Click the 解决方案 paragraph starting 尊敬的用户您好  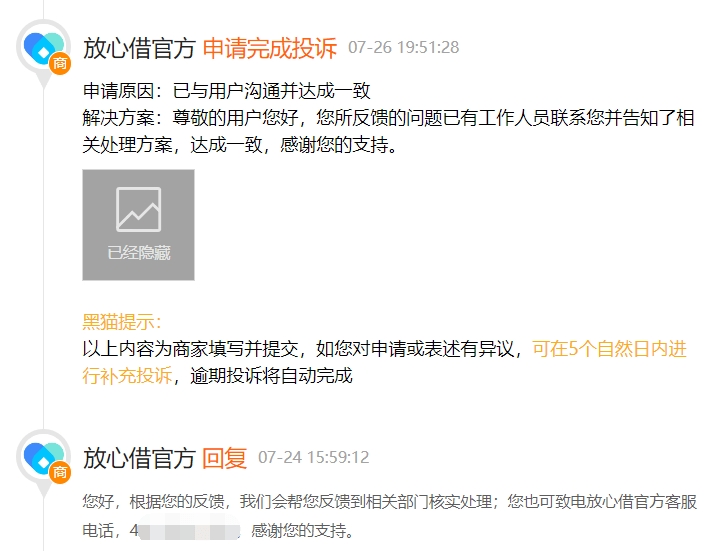pos(389,131)
